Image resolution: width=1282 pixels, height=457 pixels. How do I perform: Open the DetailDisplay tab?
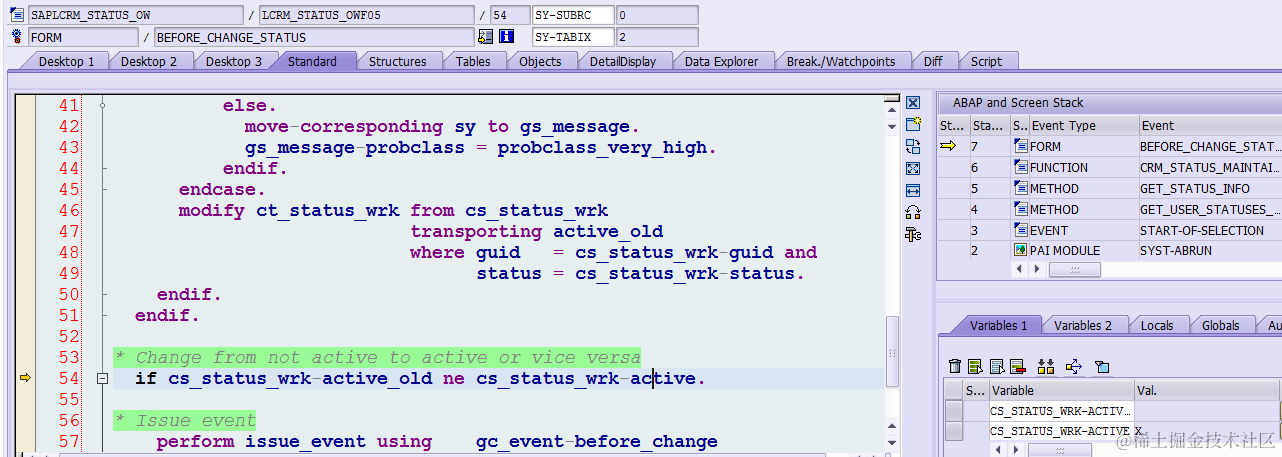(623, 61)
